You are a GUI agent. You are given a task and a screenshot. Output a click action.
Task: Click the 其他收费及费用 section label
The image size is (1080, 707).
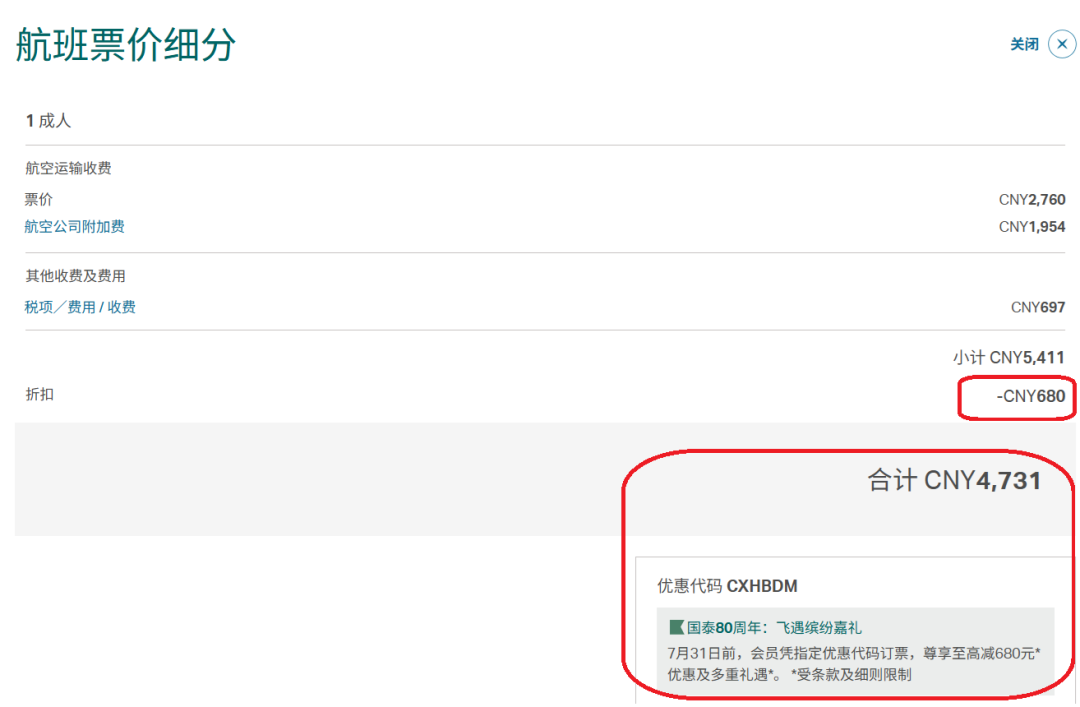[x=75, y=276]
